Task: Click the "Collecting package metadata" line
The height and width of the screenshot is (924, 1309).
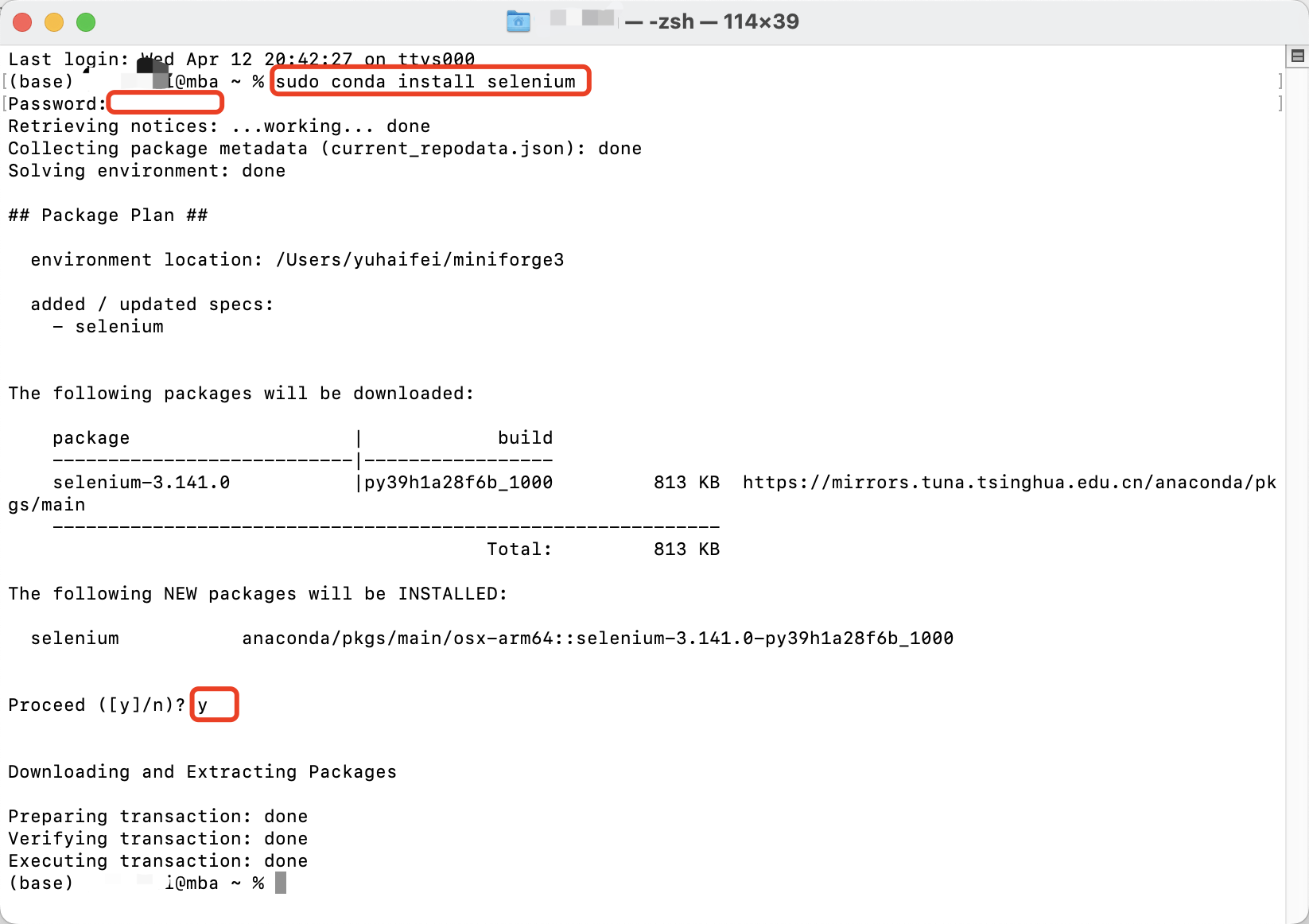Action: coord(325,148)
